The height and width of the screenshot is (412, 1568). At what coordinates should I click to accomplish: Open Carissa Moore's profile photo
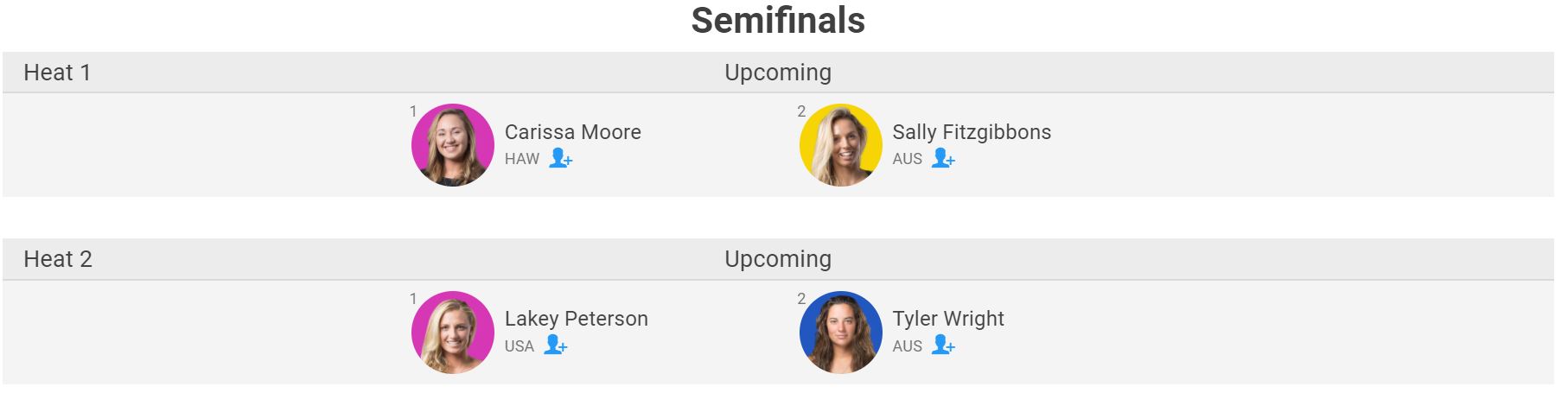[452, 145]
